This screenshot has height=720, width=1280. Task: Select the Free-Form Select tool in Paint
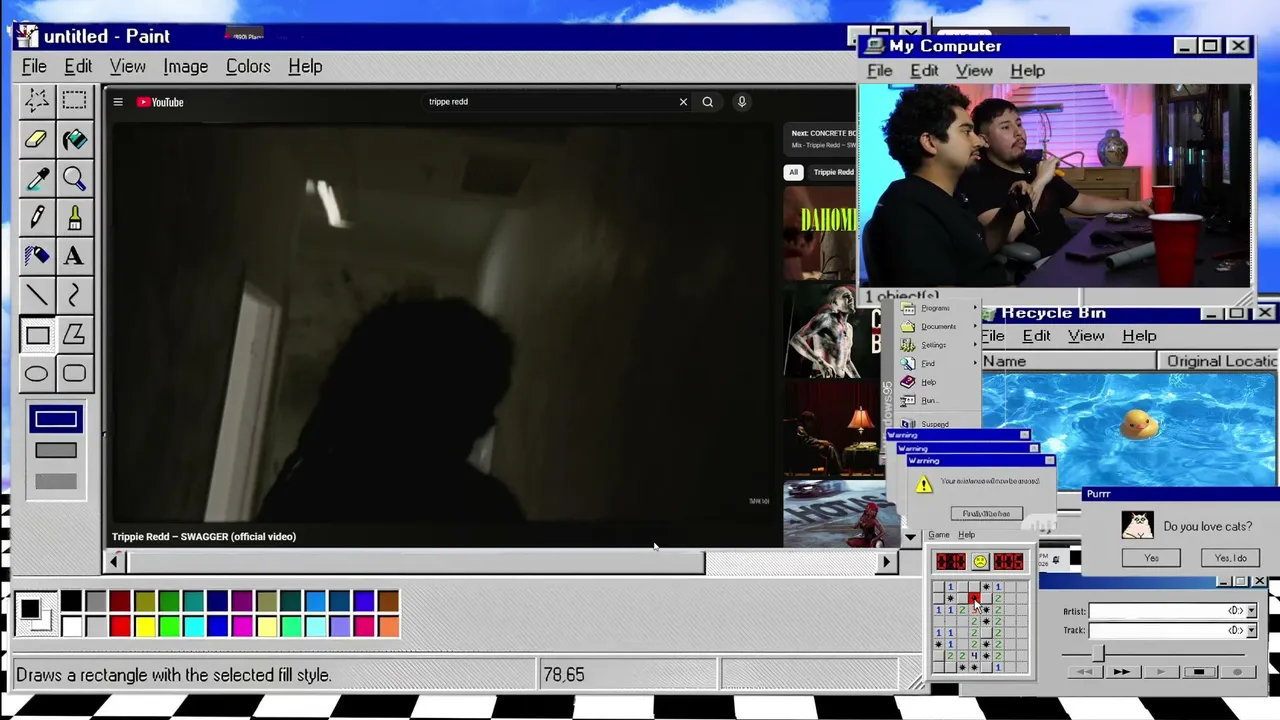[x=37, y=100]
